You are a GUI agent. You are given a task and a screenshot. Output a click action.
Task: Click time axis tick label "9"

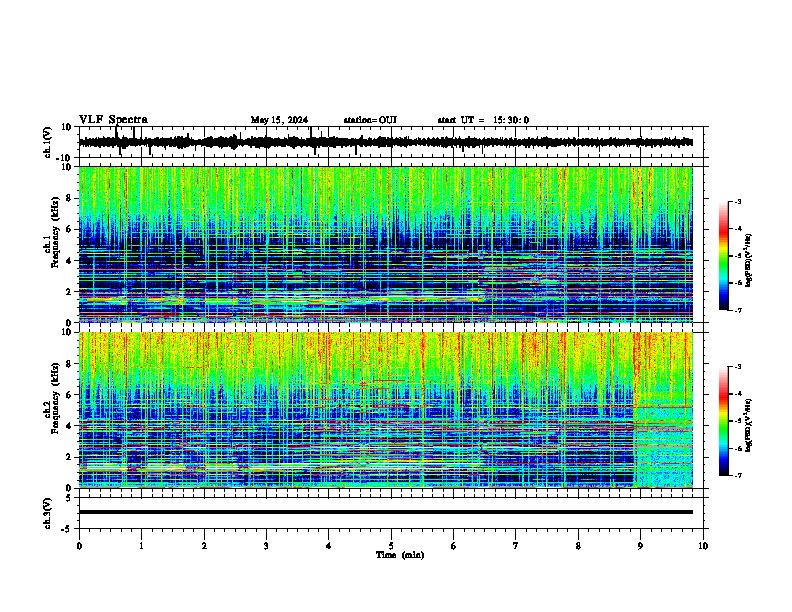point(640,546)
